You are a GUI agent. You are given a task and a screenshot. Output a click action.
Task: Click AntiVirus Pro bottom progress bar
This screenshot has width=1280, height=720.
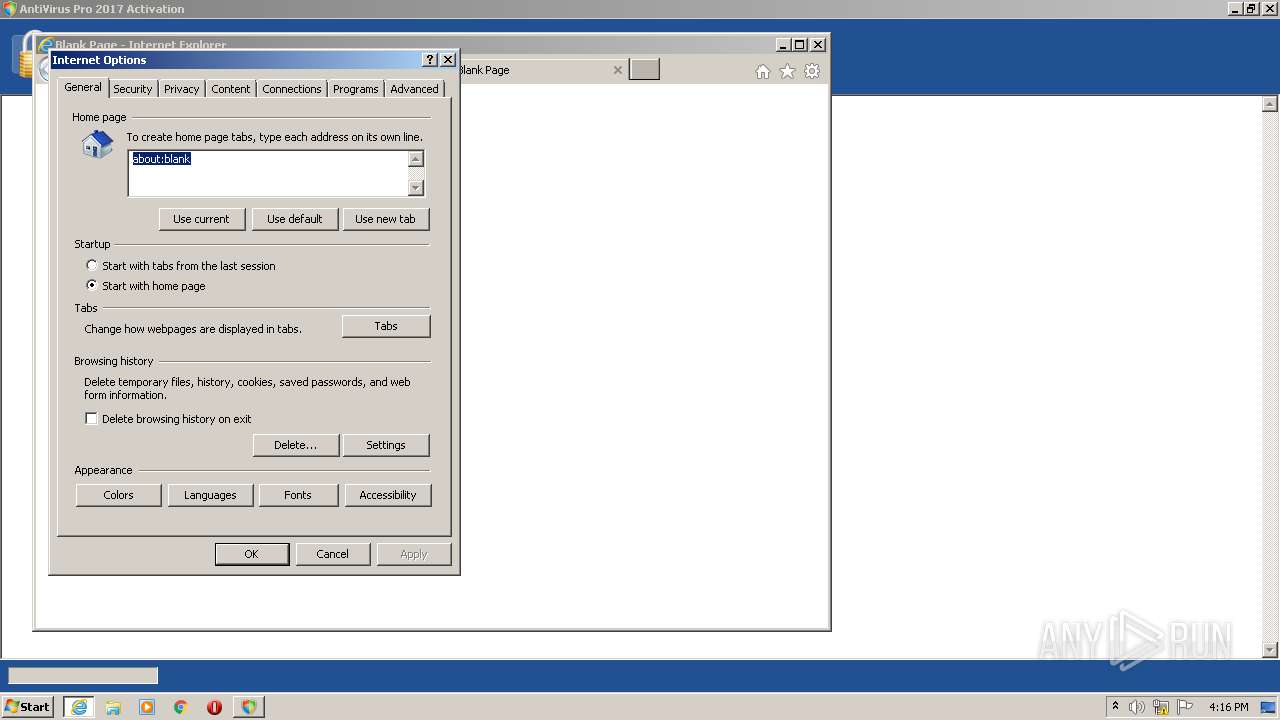pyautogui.click(x=83, y=676)
